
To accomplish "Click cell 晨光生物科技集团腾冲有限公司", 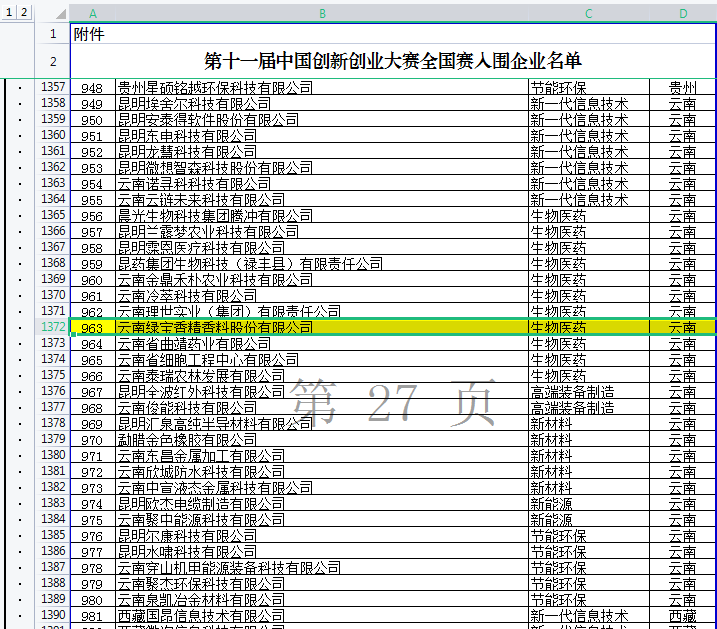I will click(x=322, y=215).
